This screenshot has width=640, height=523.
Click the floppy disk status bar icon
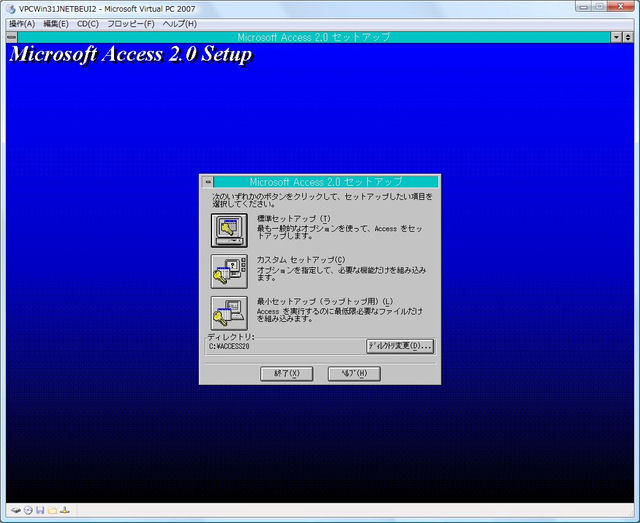click(40, 510)
